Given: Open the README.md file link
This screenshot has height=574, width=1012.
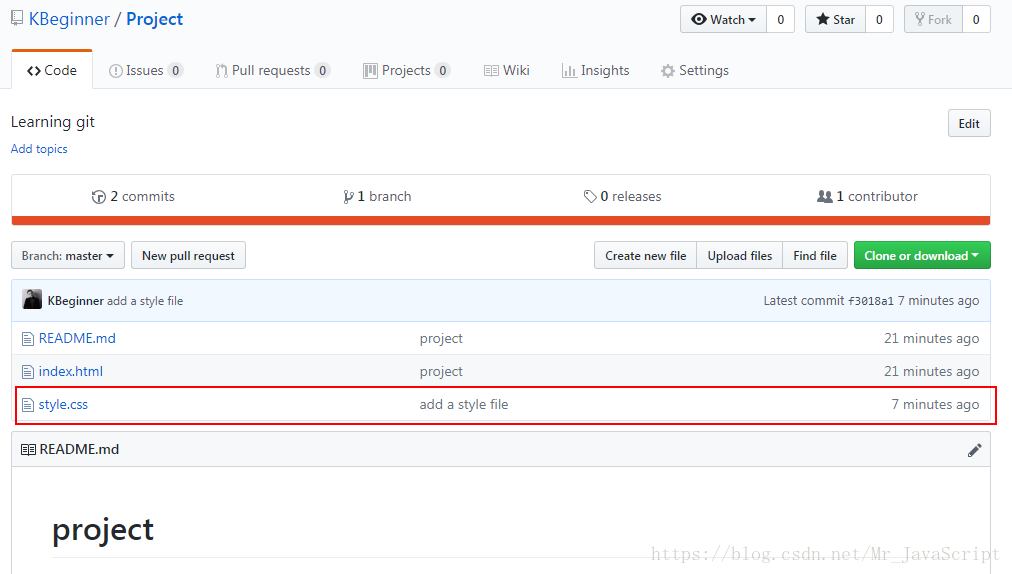Looking at the screenshot, I should pos(77,338).
